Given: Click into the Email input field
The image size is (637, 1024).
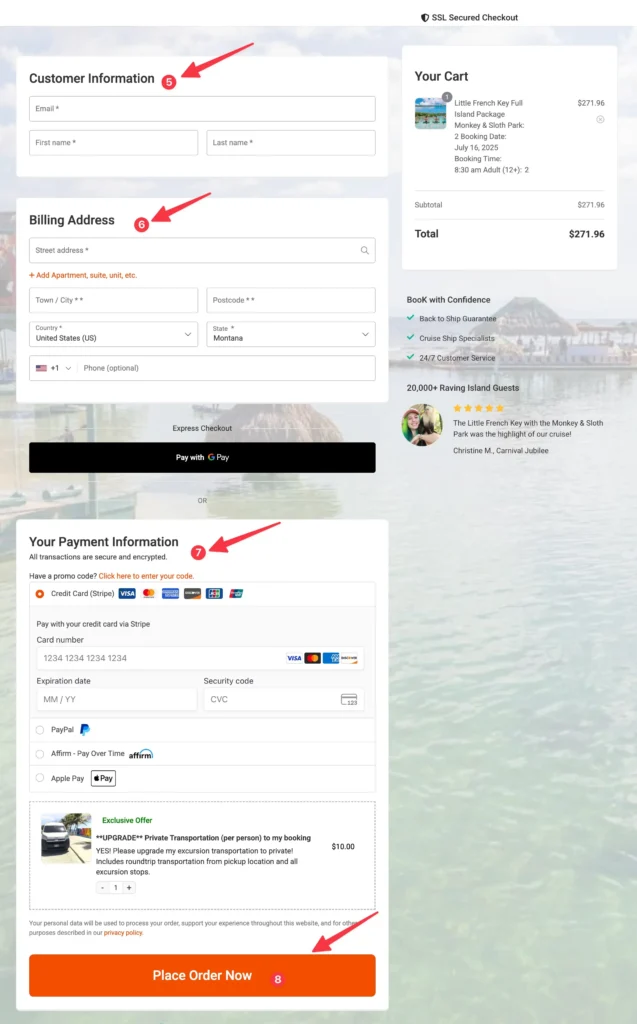Looking at the screenshot, I should [x=202, y=109].
